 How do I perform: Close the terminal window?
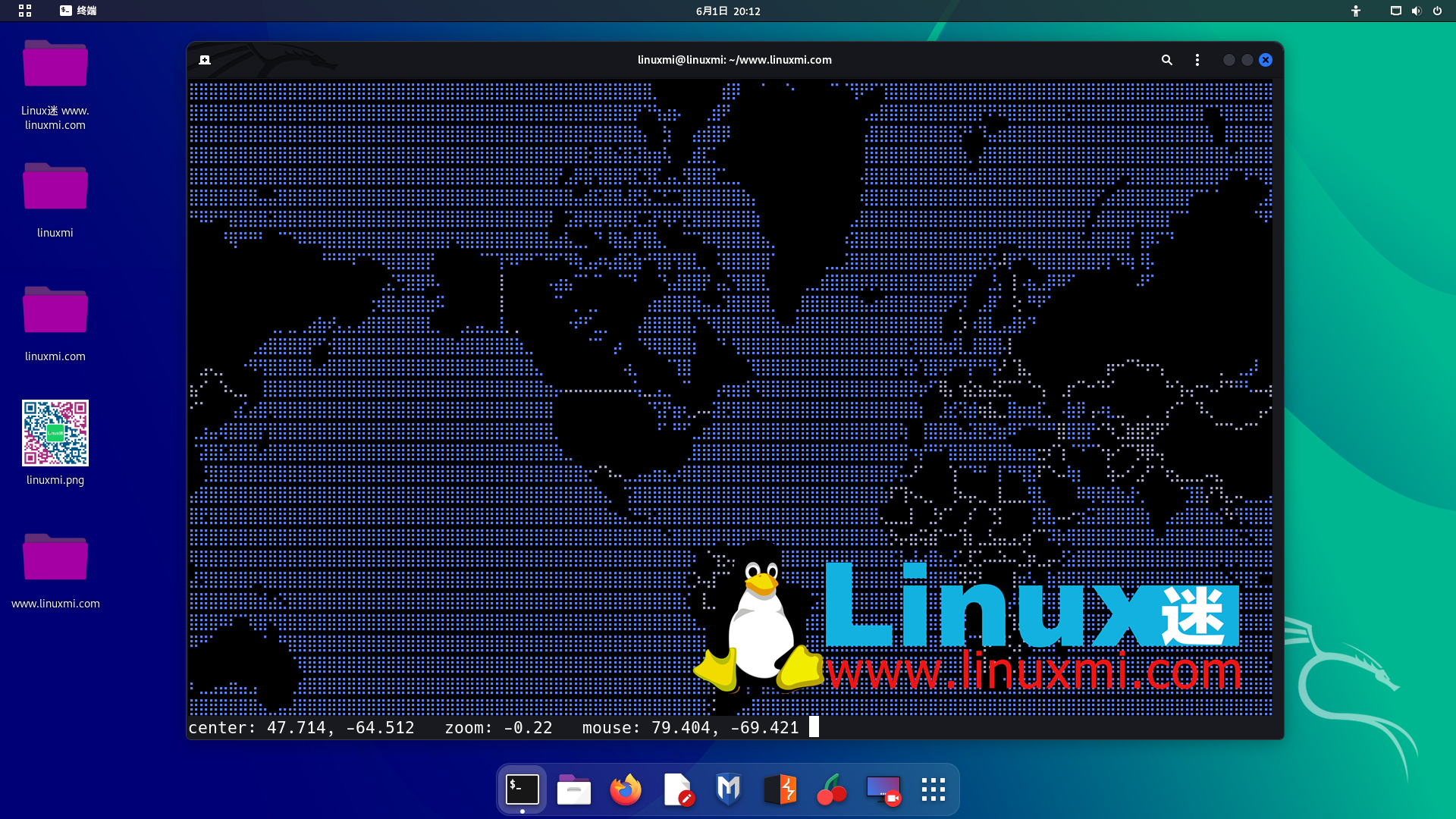[x=1266, y=60]
